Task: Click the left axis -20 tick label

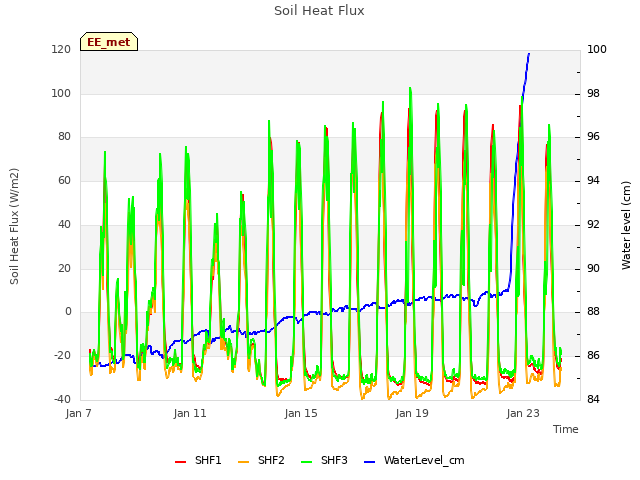Action: click(x=62, y=356)
